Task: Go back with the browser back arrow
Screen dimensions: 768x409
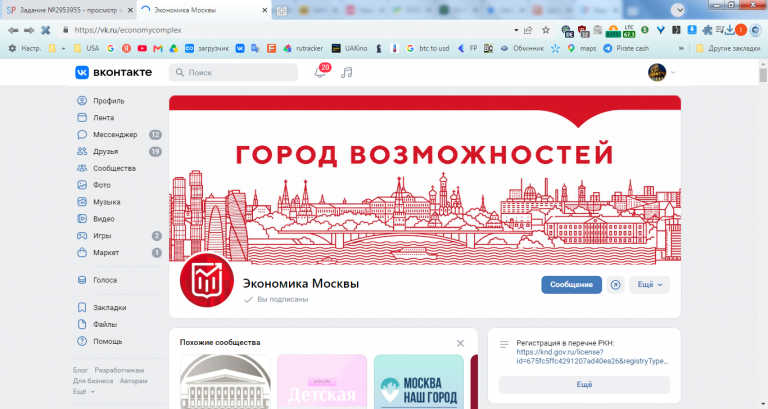Action: 13,30
